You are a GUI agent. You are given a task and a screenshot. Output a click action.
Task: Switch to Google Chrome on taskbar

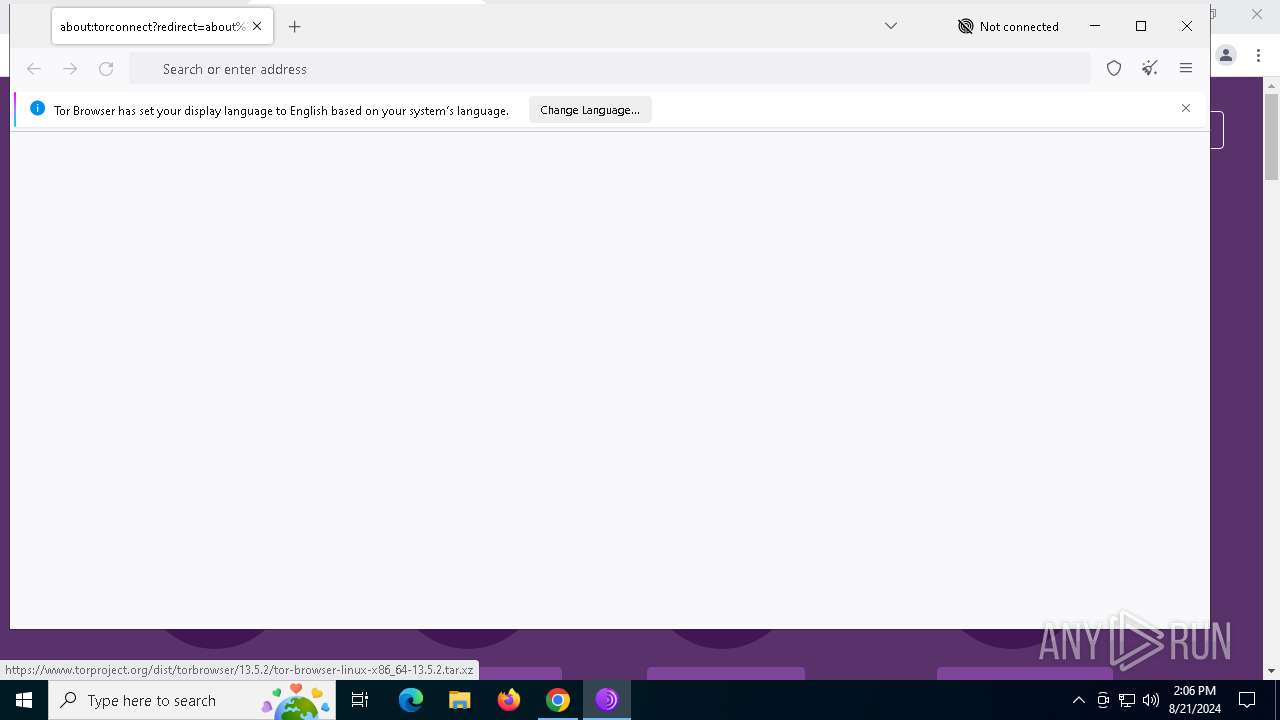point(558,700)
